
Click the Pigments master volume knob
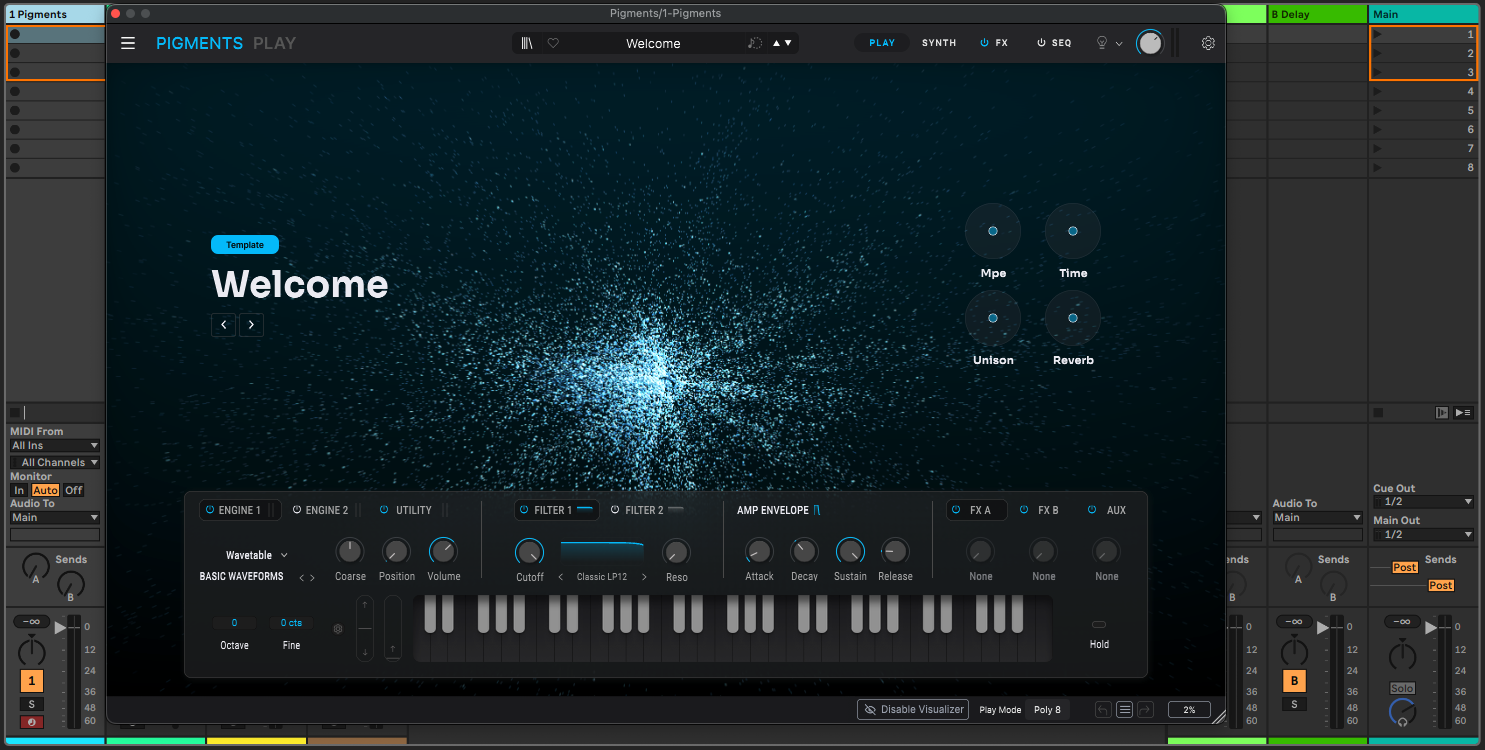[x=1150, y=43]
